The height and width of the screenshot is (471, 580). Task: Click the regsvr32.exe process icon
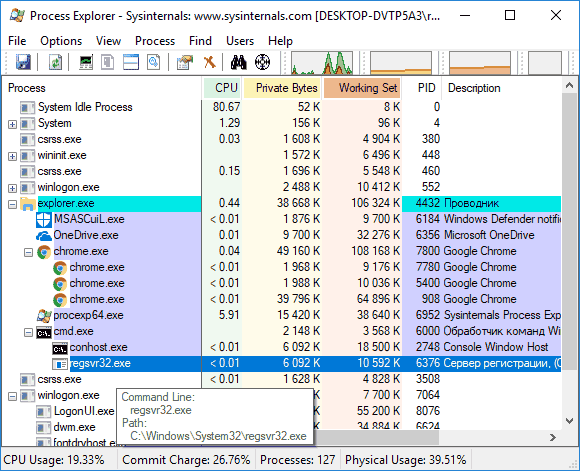click(60, 364)
